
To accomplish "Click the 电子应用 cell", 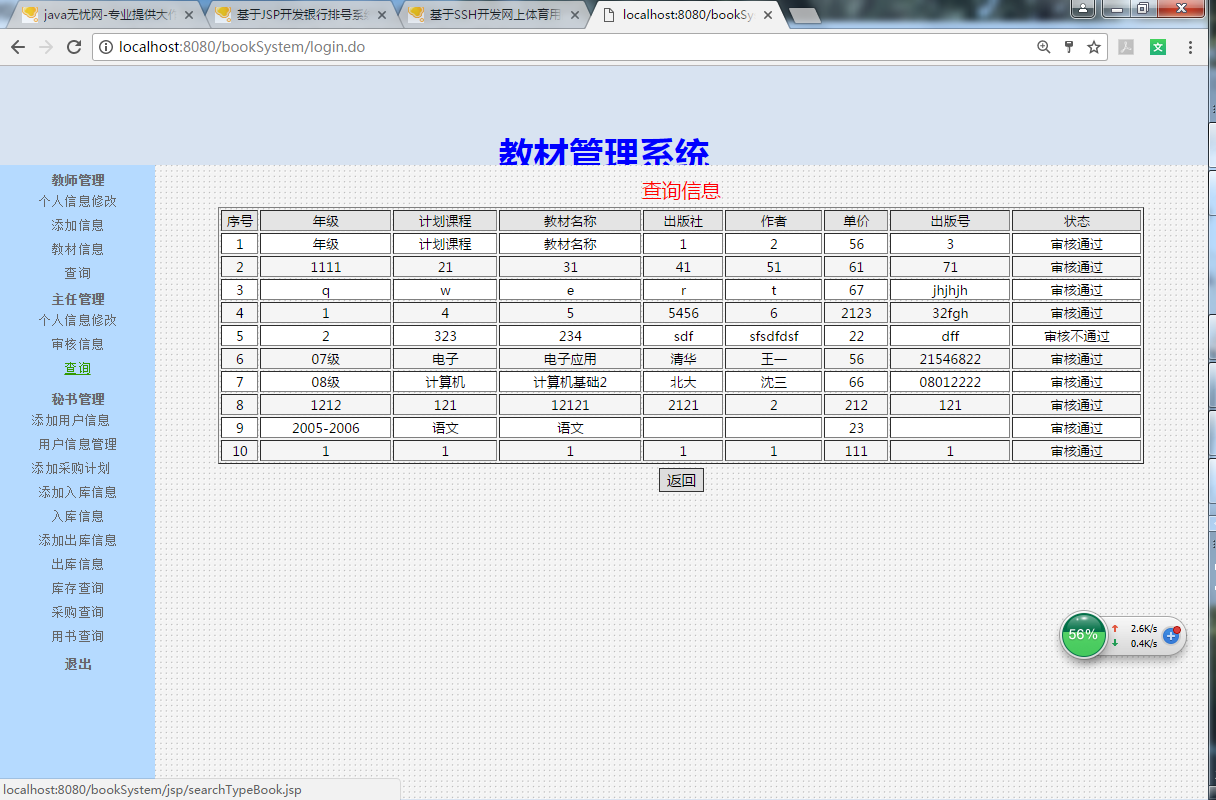I will click(x=570, y=359).
